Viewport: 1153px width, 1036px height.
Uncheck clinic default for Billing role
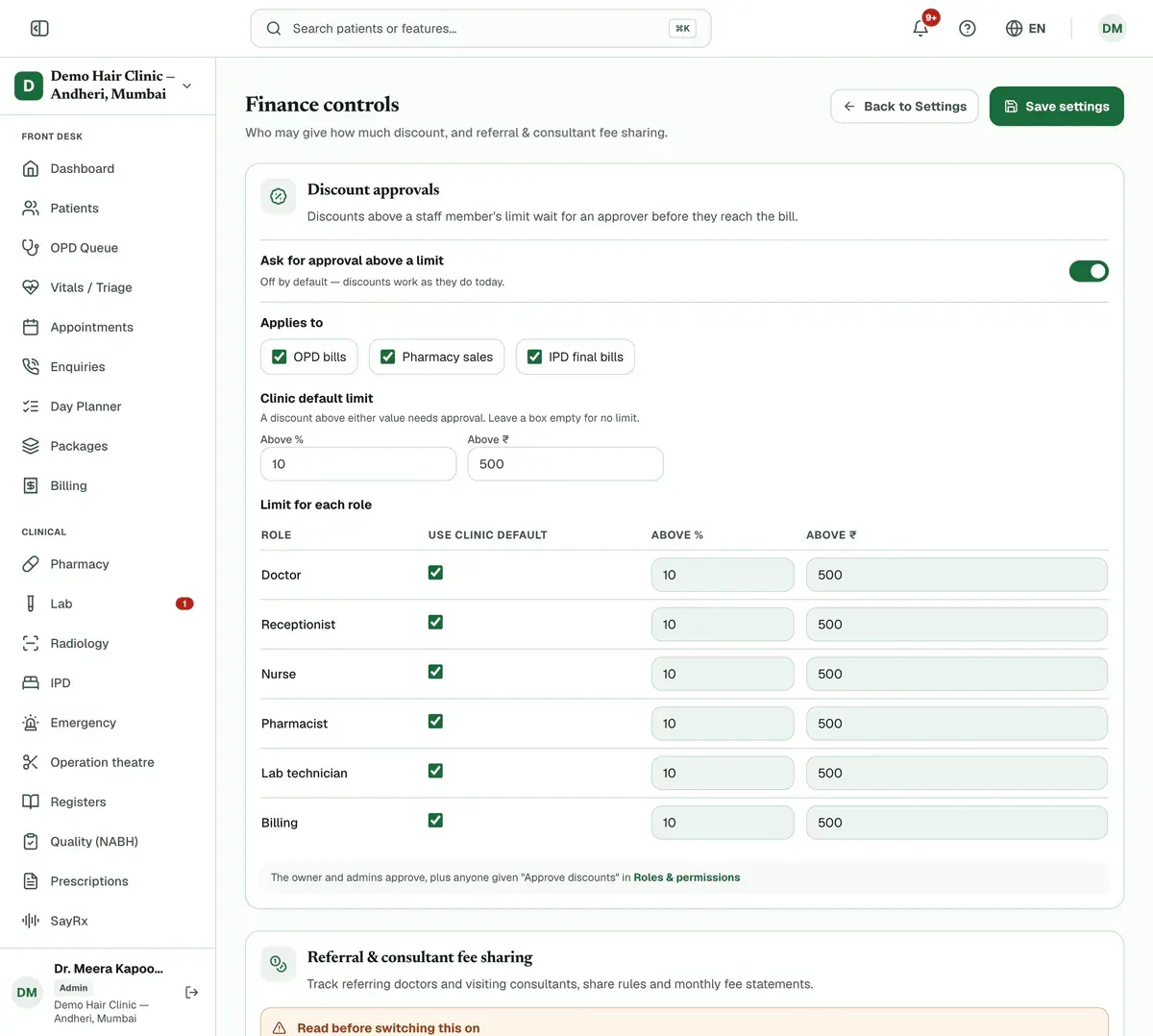point(435,821)
